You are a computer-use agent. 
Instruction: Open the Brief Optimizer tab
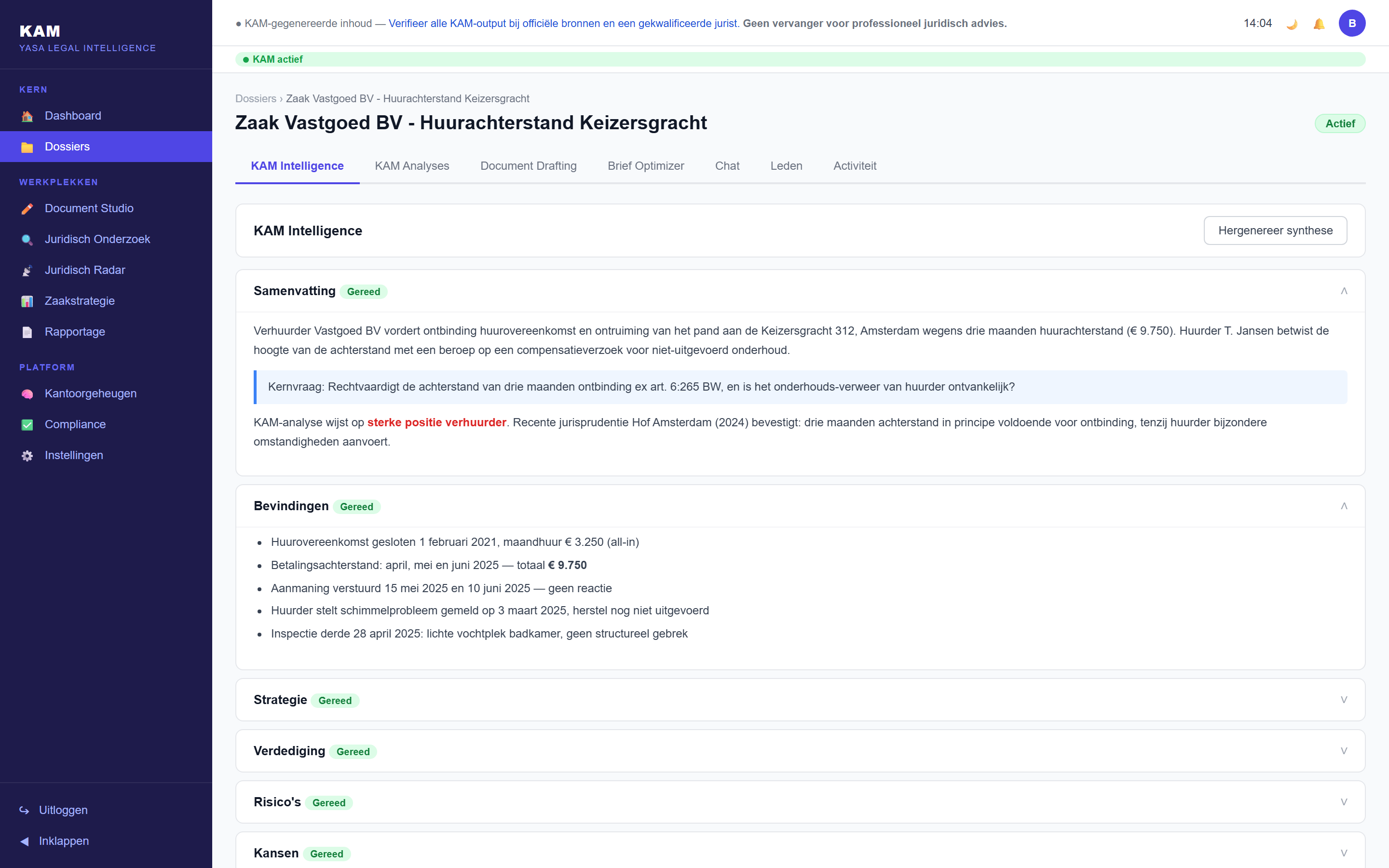(x=646, y=166)
